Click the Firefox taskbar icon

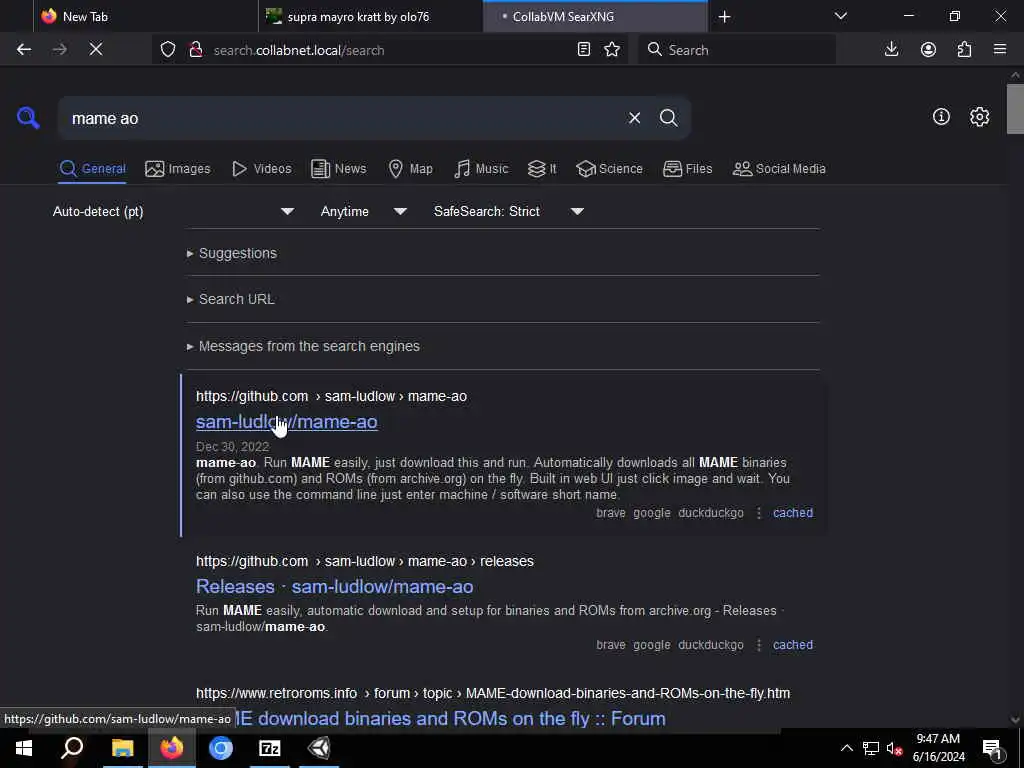click(x=172, y=748)
